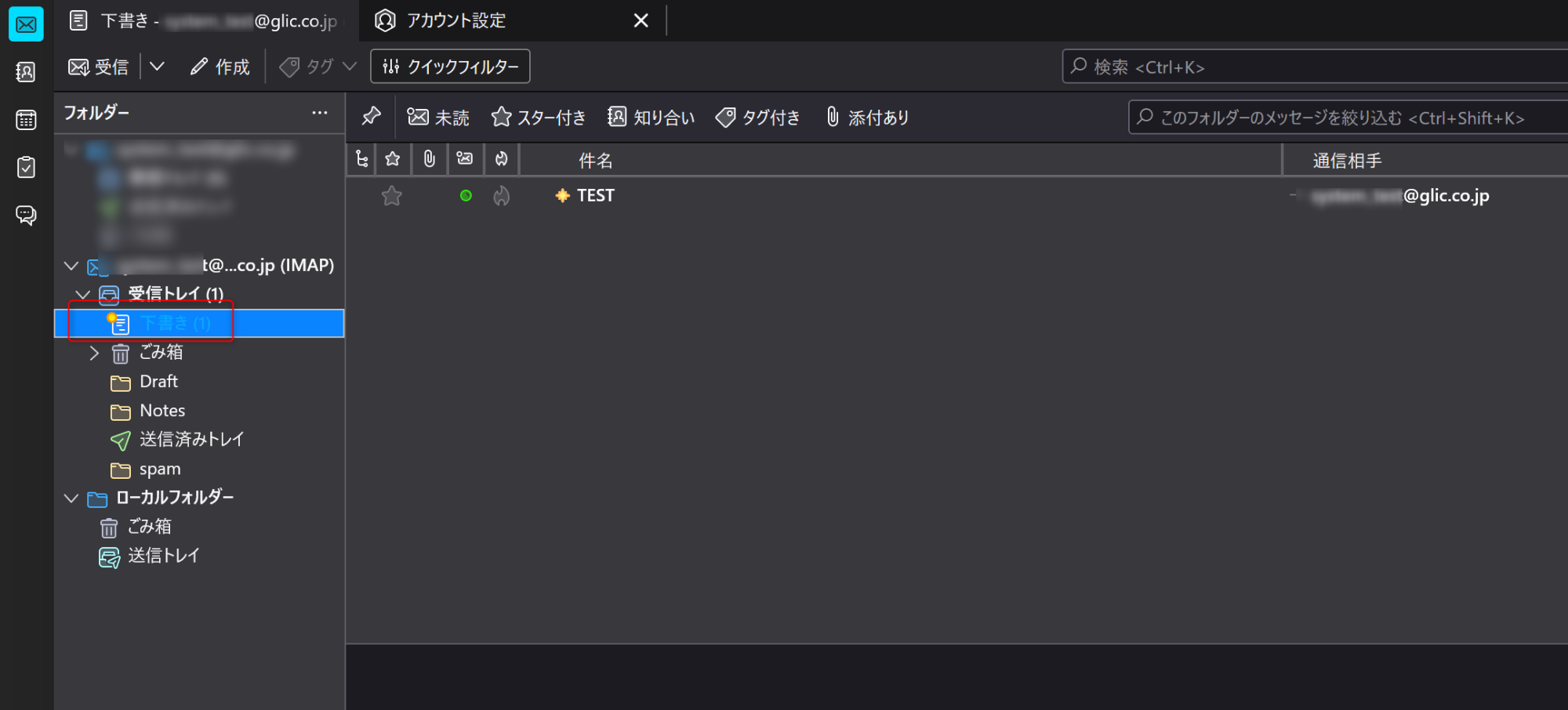Toggle read status dot of TEST message
Image resolution: width=1568 pixels, height=710 pixels.
point(466,196)
